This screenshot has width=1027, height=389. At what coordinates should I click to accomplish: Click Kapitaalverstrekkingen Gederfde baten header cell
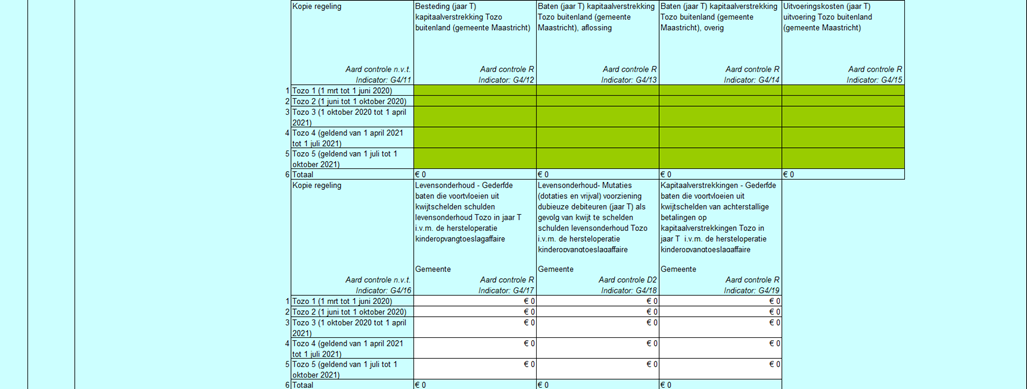(720, 238)
